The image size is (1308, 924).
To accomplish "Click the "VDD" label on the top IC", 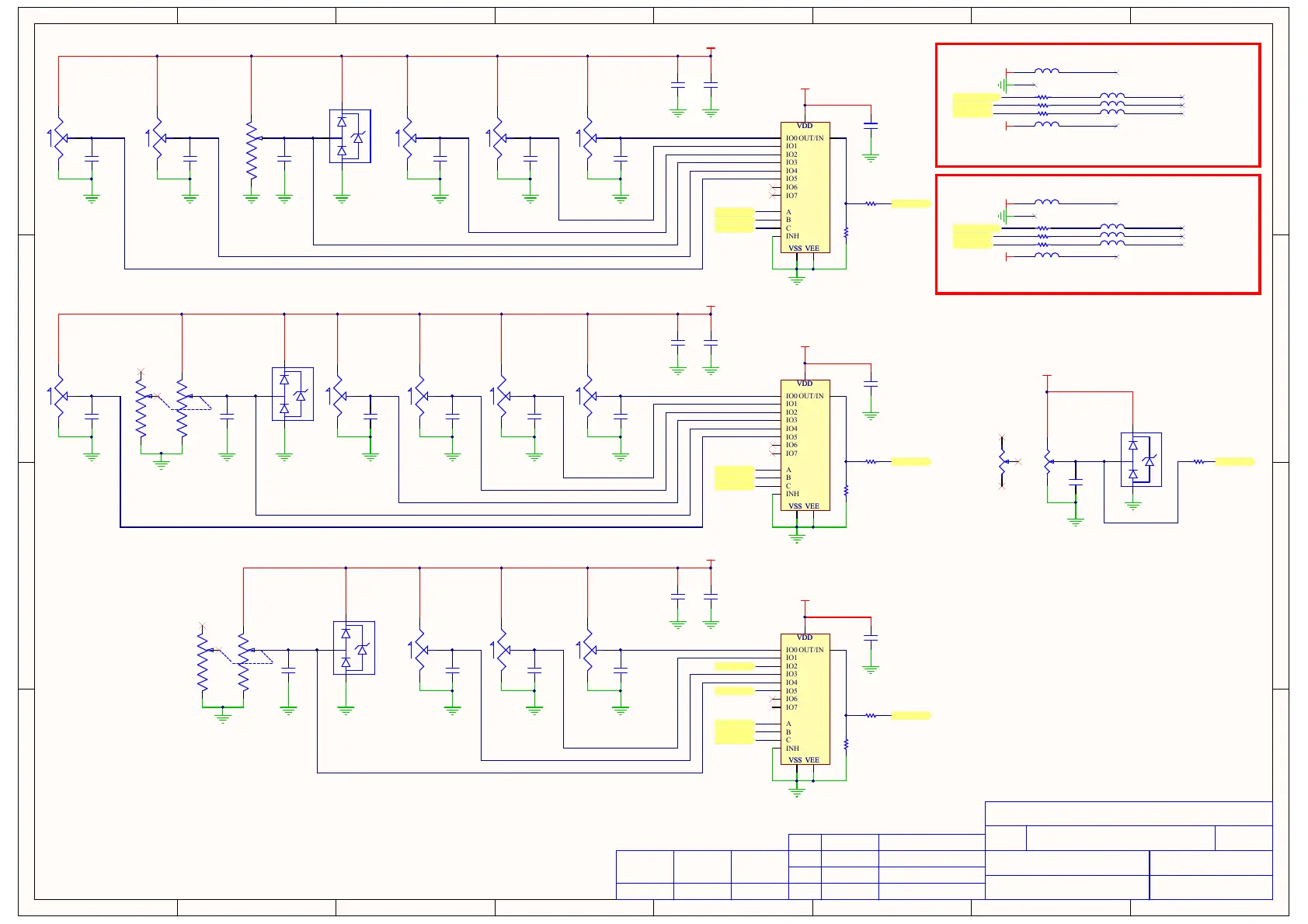I will tap(805, 126).
